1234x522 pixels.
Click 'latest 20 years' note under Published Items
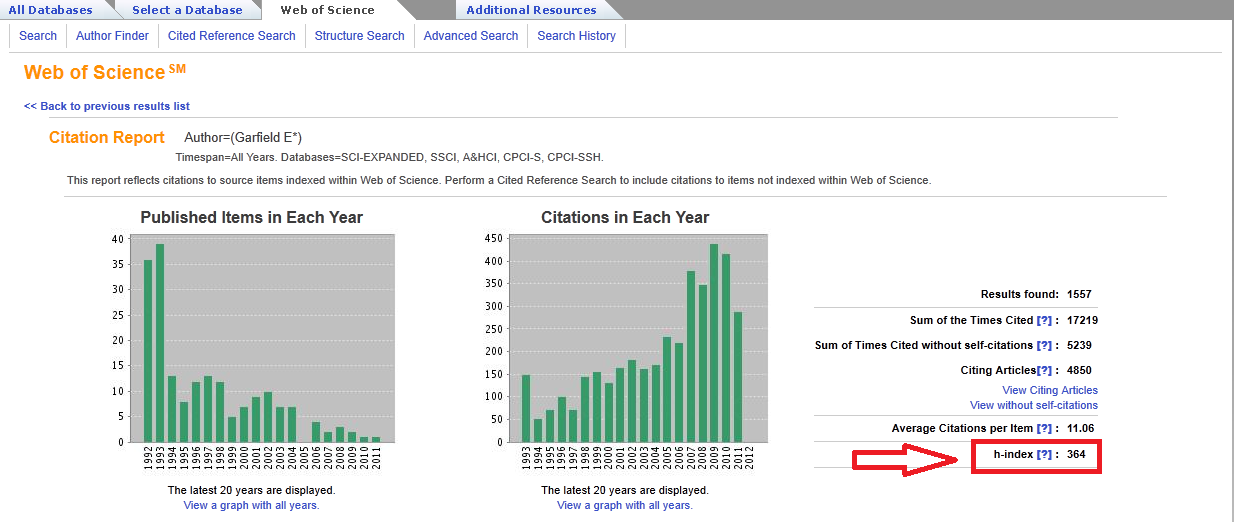[x=251, y=490]
